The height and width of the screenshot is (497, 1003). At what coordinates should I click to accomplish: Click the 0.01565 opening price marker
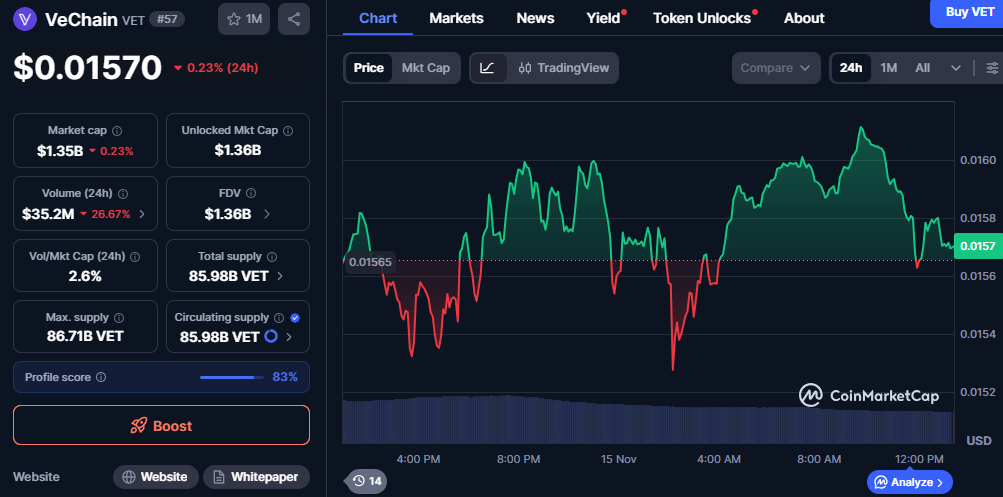pos(369,262)
